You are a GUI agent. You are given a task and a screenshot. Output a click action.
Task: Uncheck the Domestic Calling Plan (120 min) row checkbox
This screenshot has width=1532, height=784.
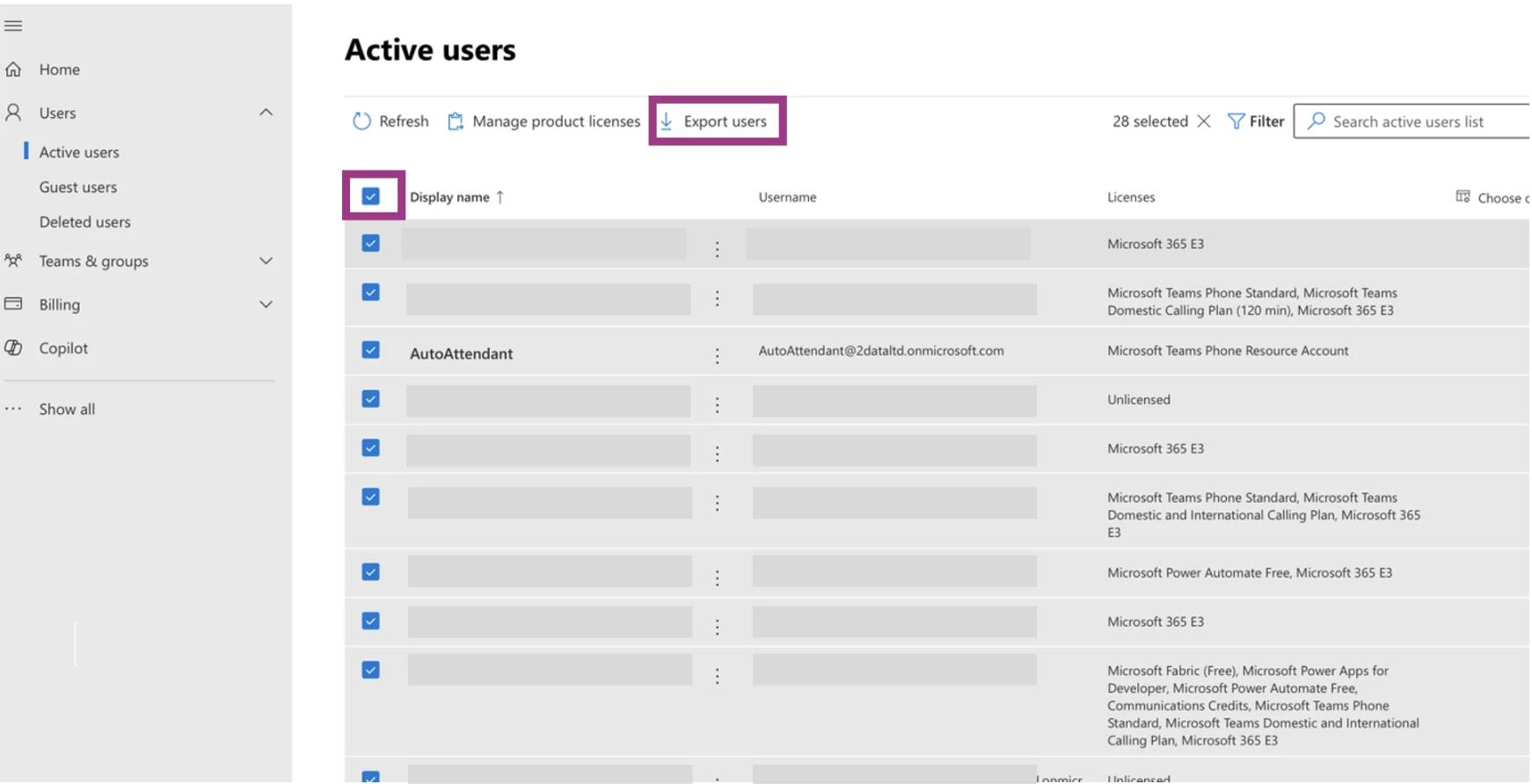pyautogui.click(x=371, y=292)
